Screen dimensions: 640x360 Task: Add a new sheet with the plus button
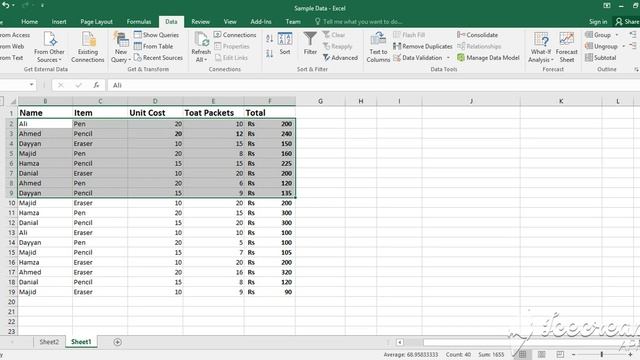117,342
